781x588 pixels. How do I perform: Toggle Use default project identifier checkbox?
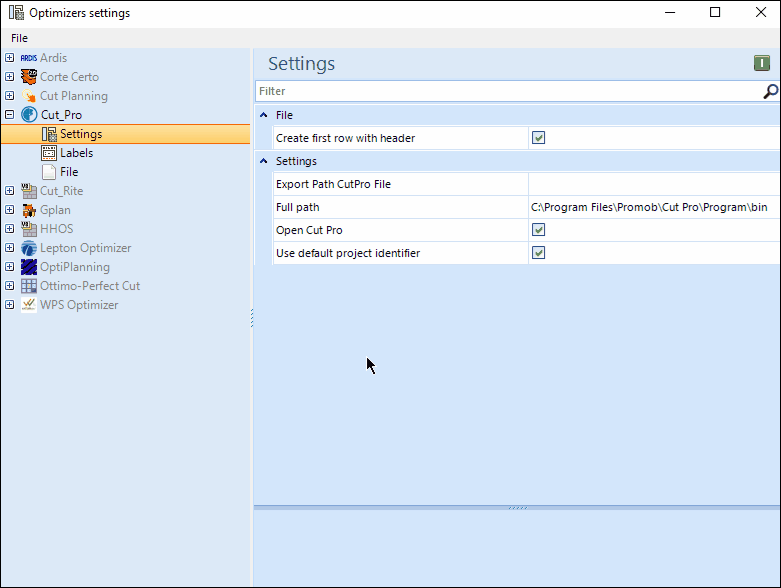[538, 252]
